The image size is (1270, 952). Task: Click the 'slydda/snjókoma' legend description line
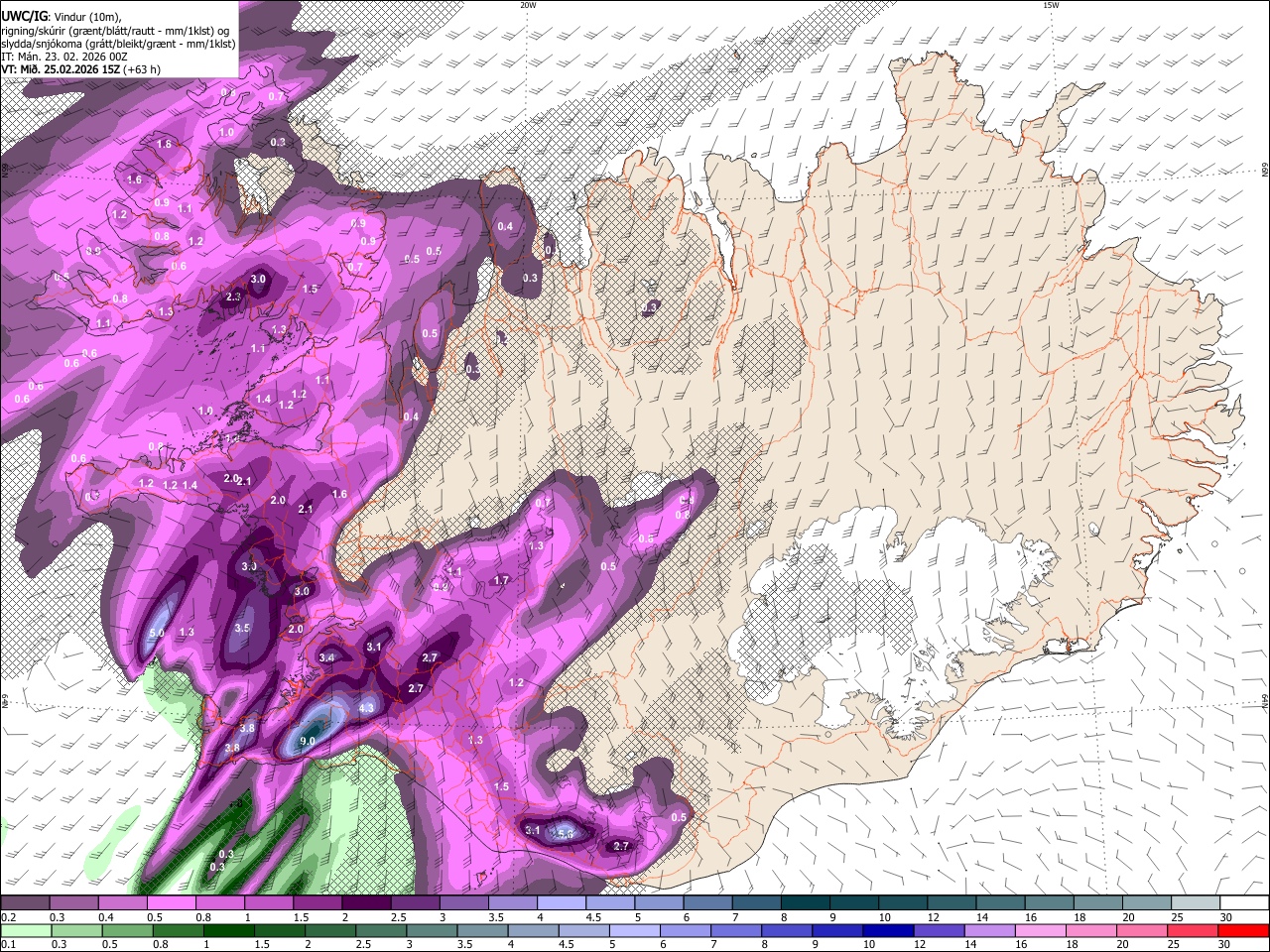(118, 44)
